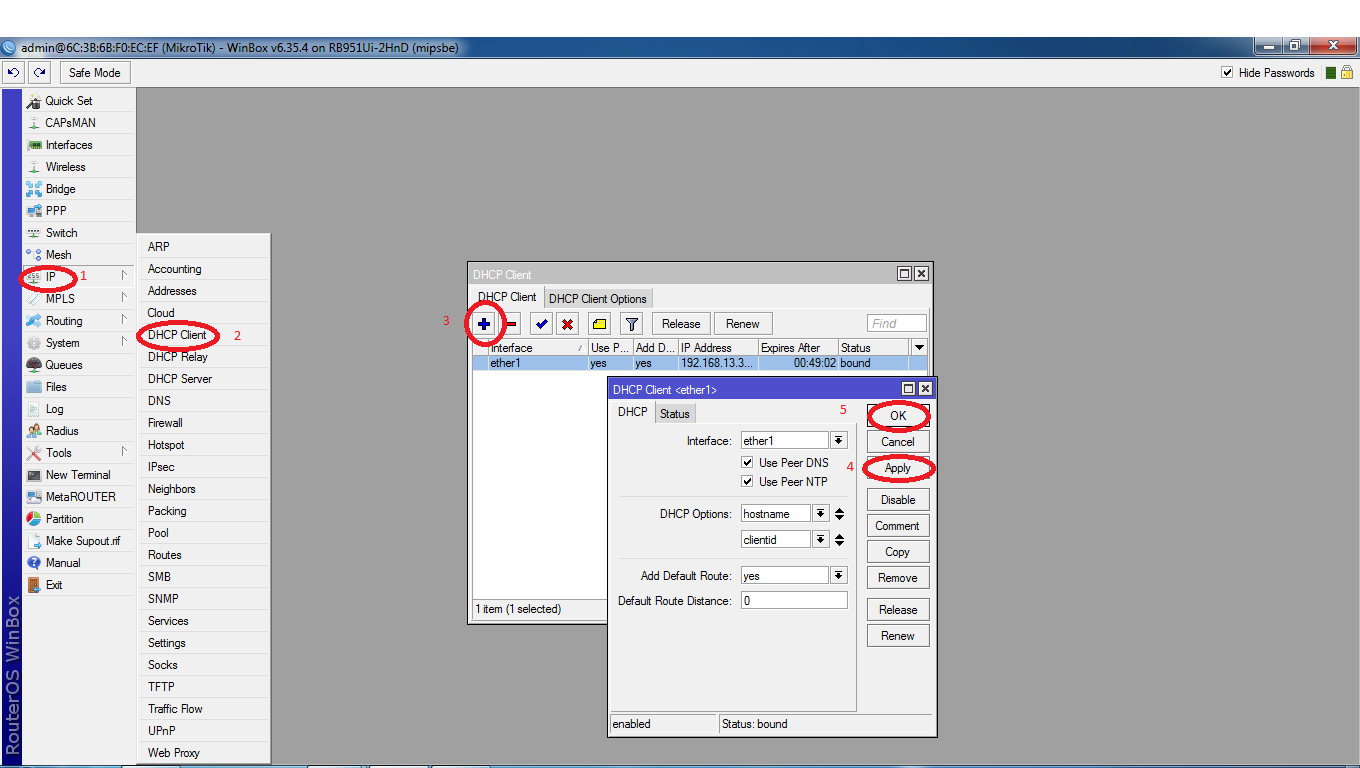Click the Files folder icon in sidebar
1360x768 pixels.
coord(34,387)
